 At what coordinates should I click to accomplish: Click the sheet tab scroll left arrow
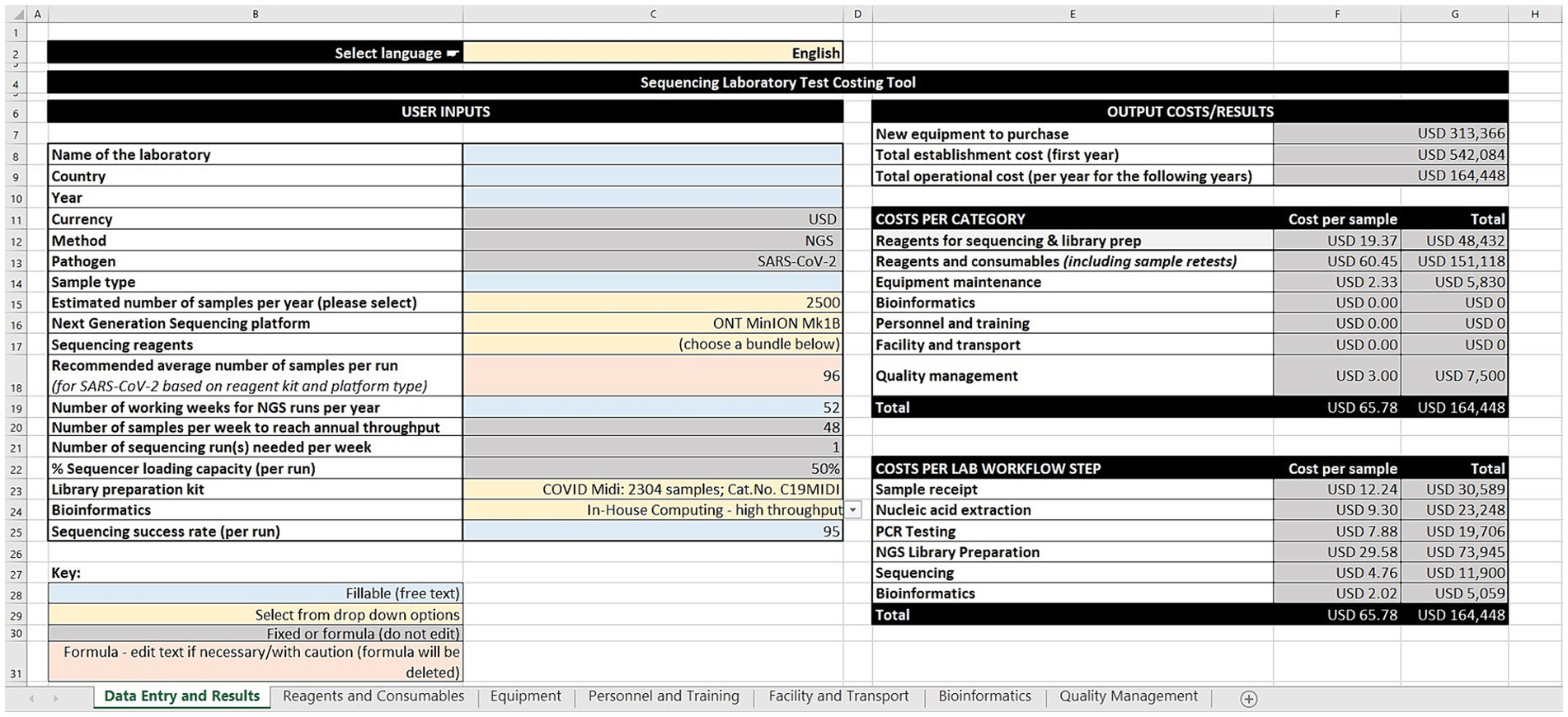(x=32, y=699)
